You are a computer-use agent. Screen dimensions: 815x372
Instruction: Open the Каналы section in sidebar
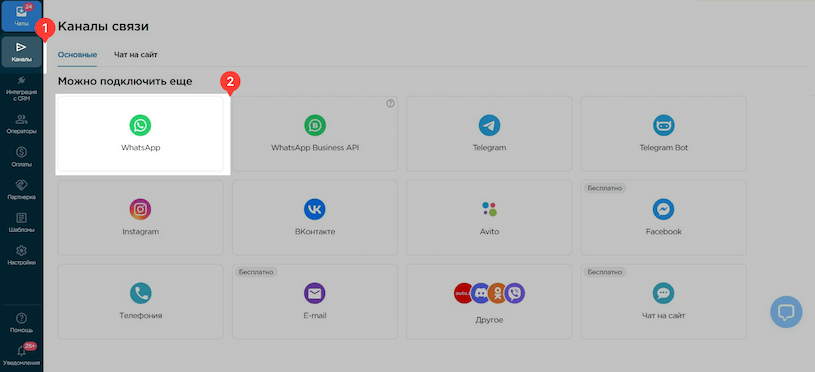[21, 51]
